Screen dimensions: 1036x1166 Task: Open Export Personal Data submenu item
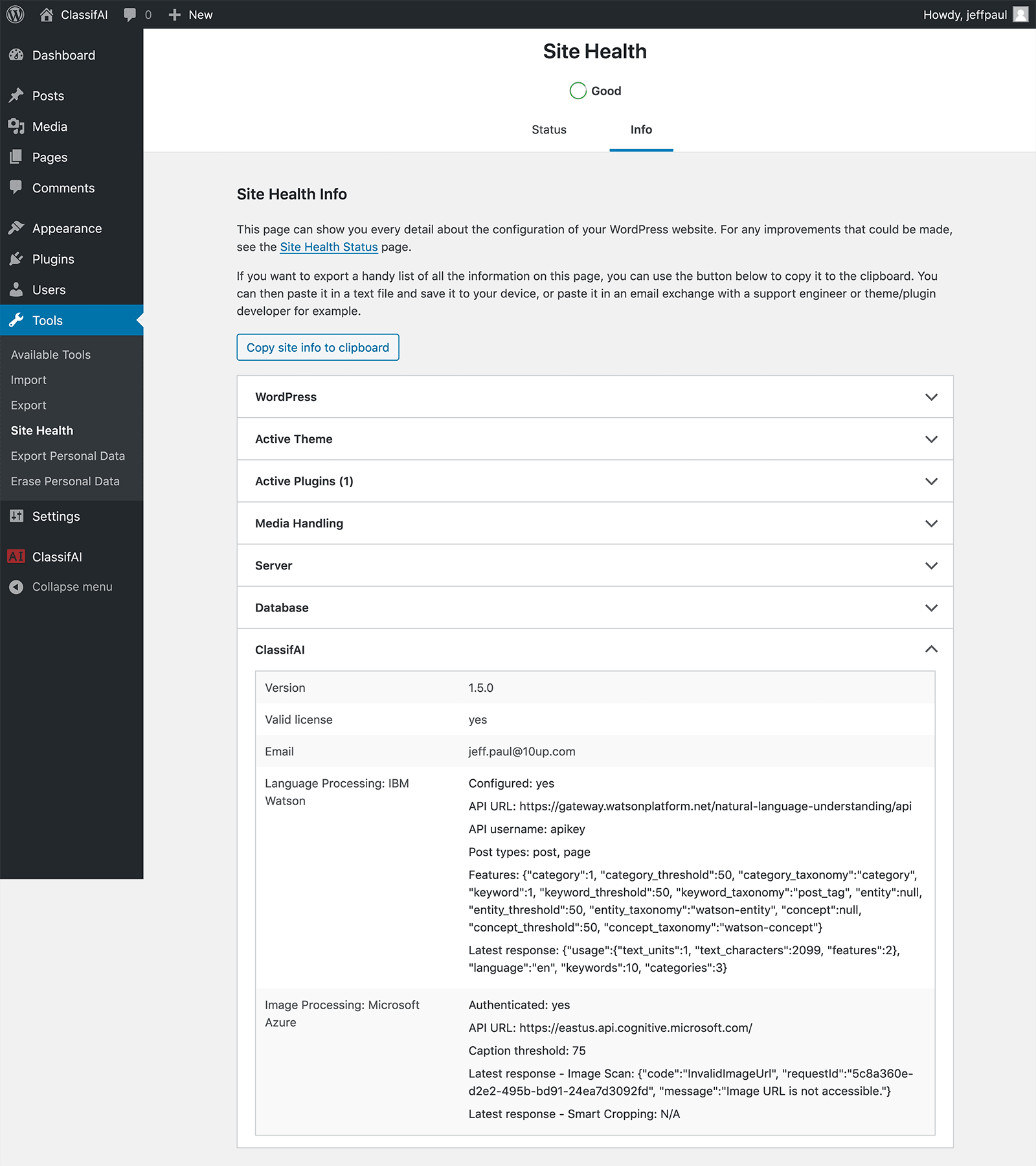tap(68, 456)
